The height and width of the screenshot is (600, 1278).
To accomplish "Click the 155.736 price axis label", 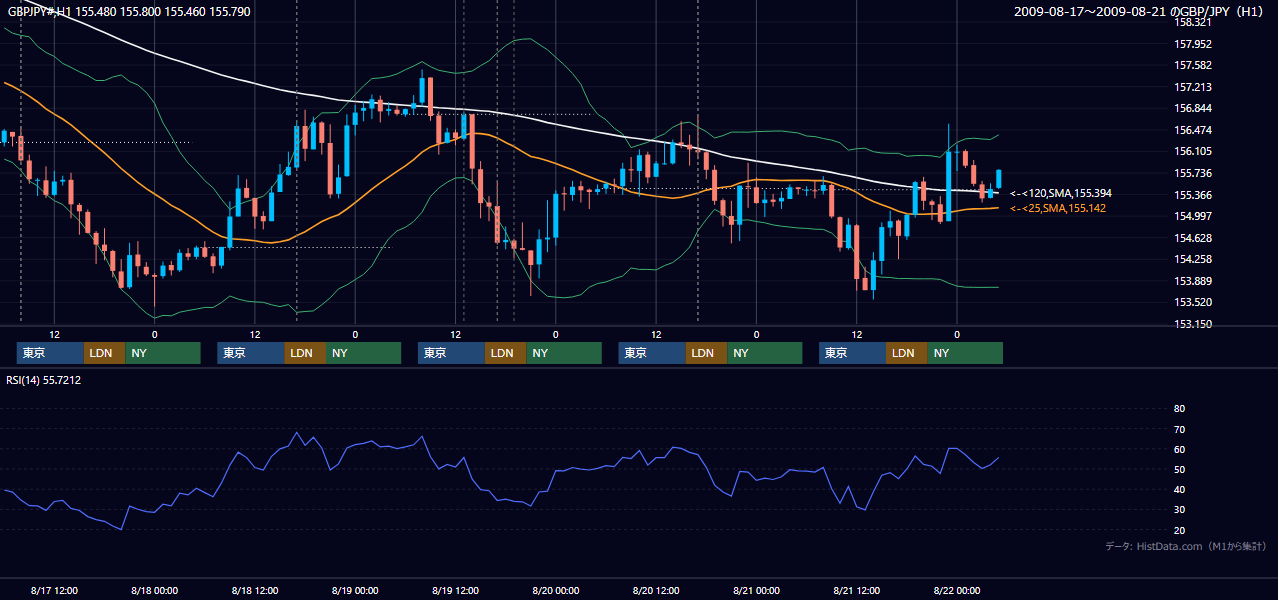I will (1193, 173).
